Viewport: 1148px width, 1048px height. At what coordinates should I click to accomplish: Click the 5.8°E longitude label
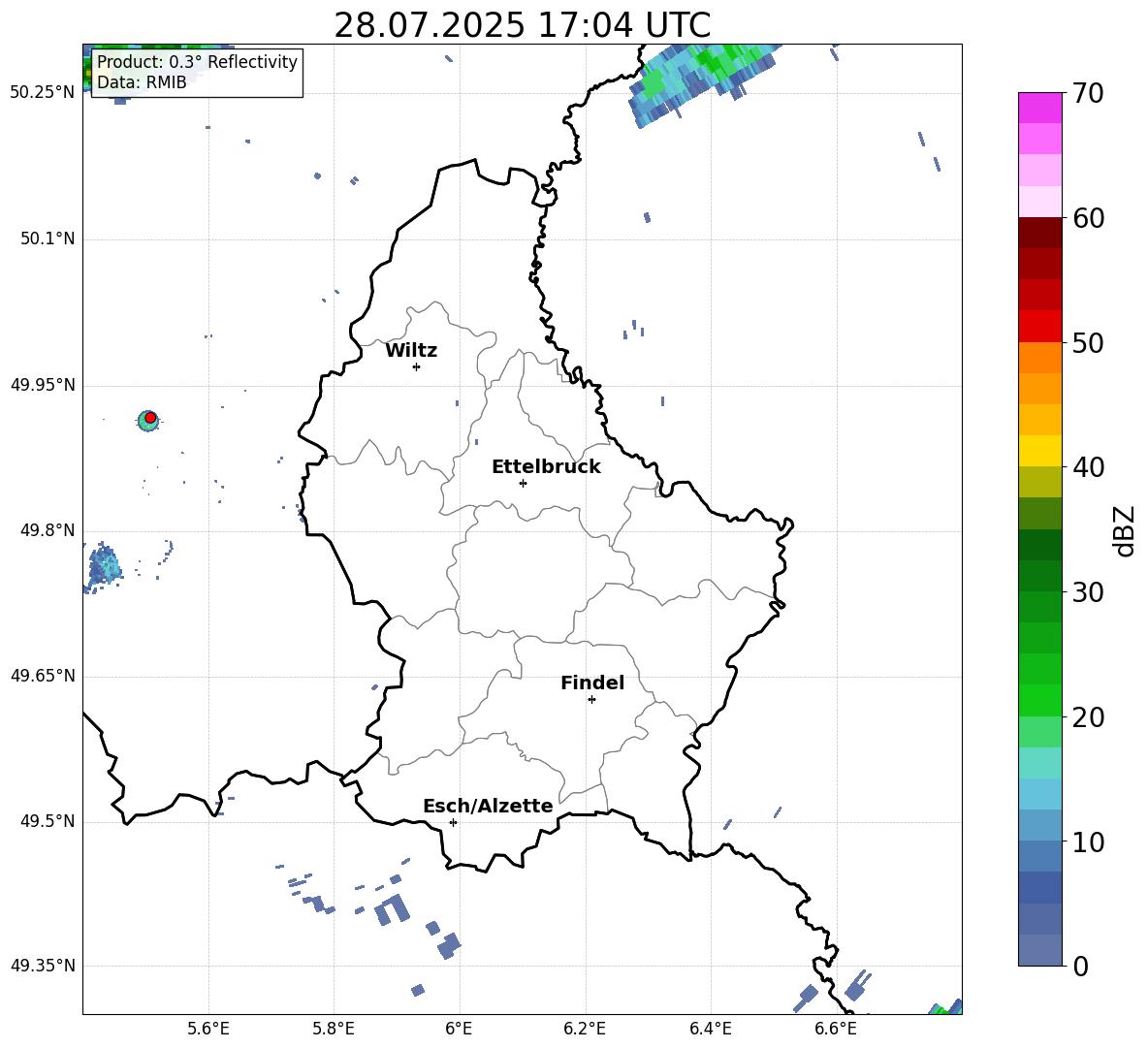coord(334,1029)
